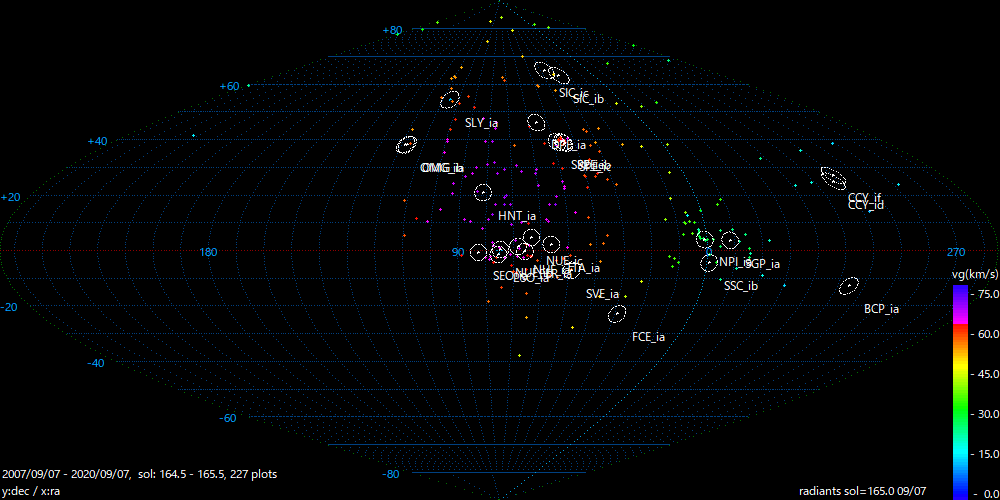
Task: Click the +80 declination axis label
Action: pyautogui.click(x=392, y=30)
